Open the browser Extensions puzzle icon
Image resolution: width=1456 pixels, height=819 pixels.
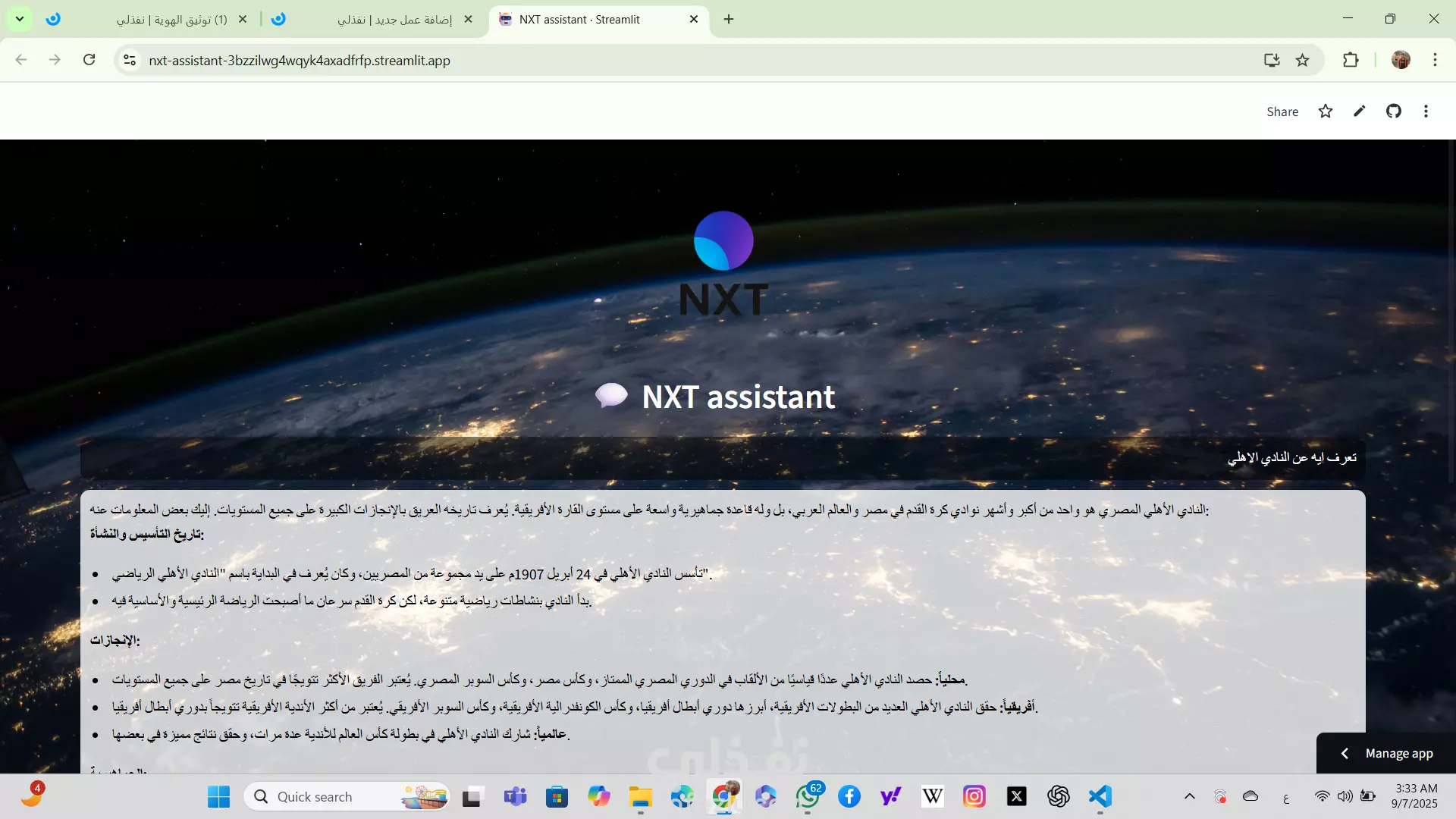pos(1351,60)
